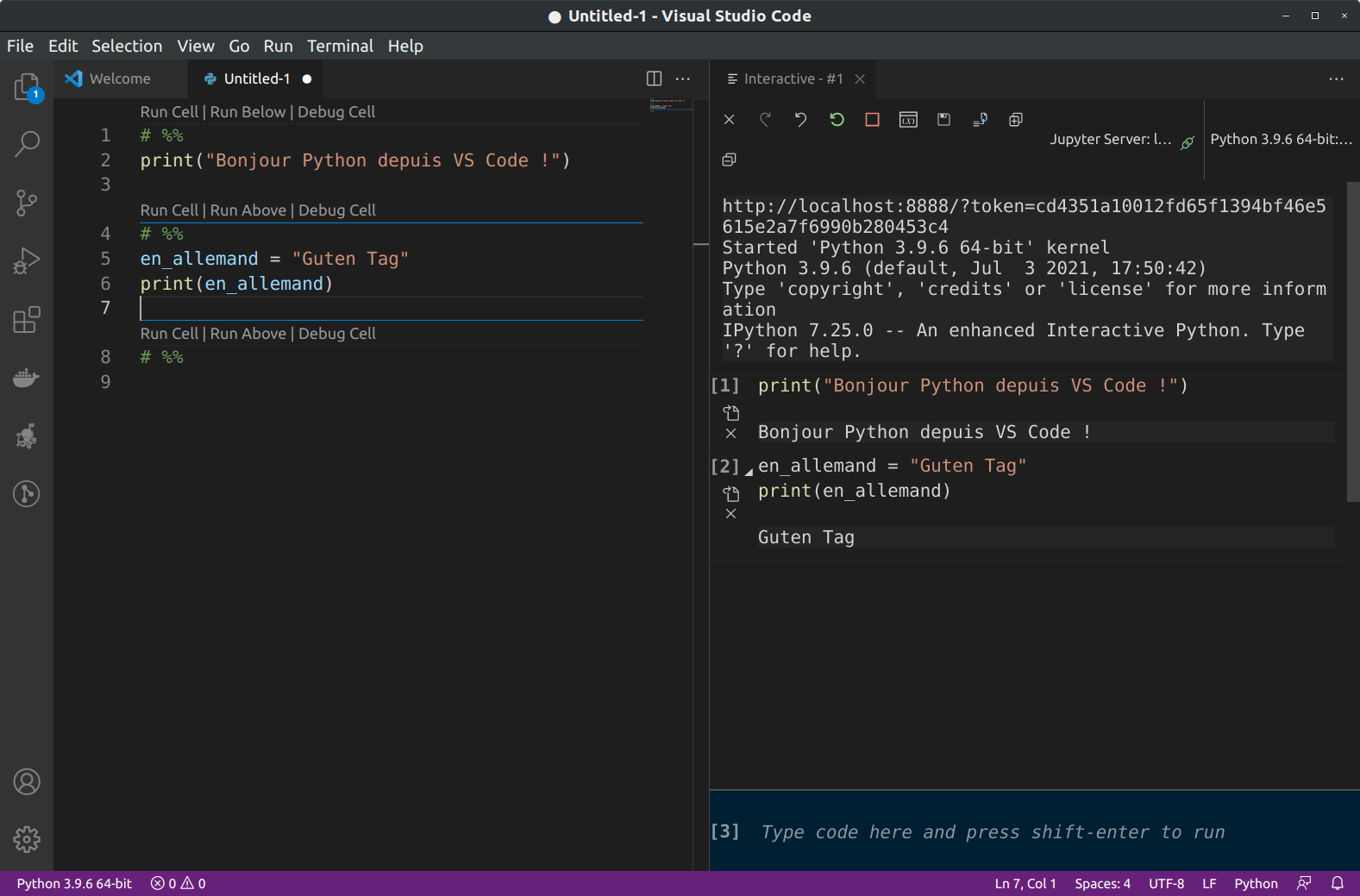Save Interactive window as notebook
Screen dimensions: 1360x896
coord(944,120)
